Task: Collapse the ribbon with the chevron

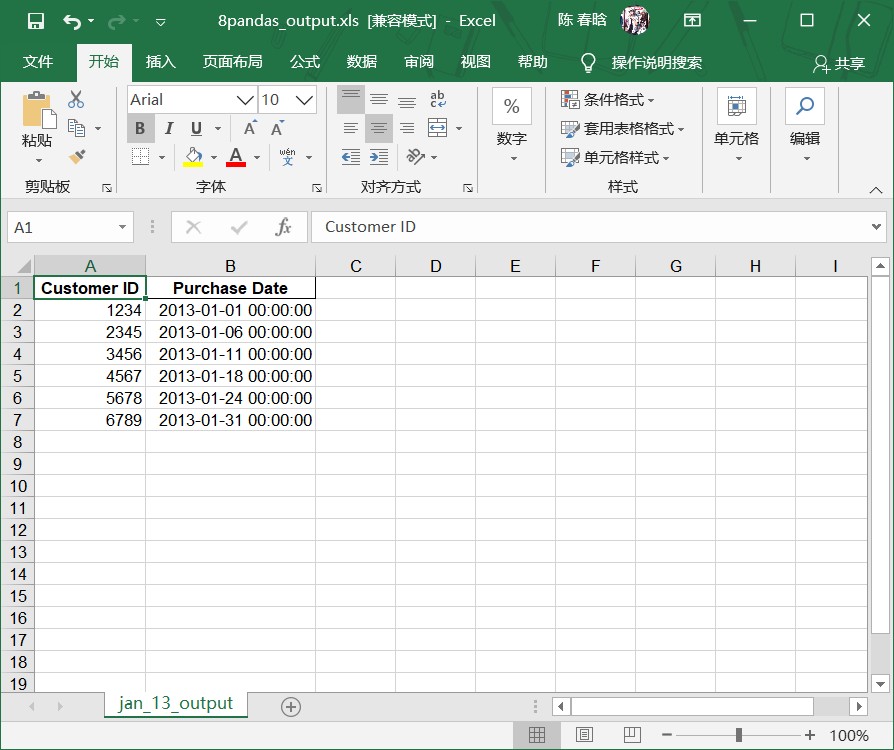Action: pyautogui.click(x=876, y=190)
